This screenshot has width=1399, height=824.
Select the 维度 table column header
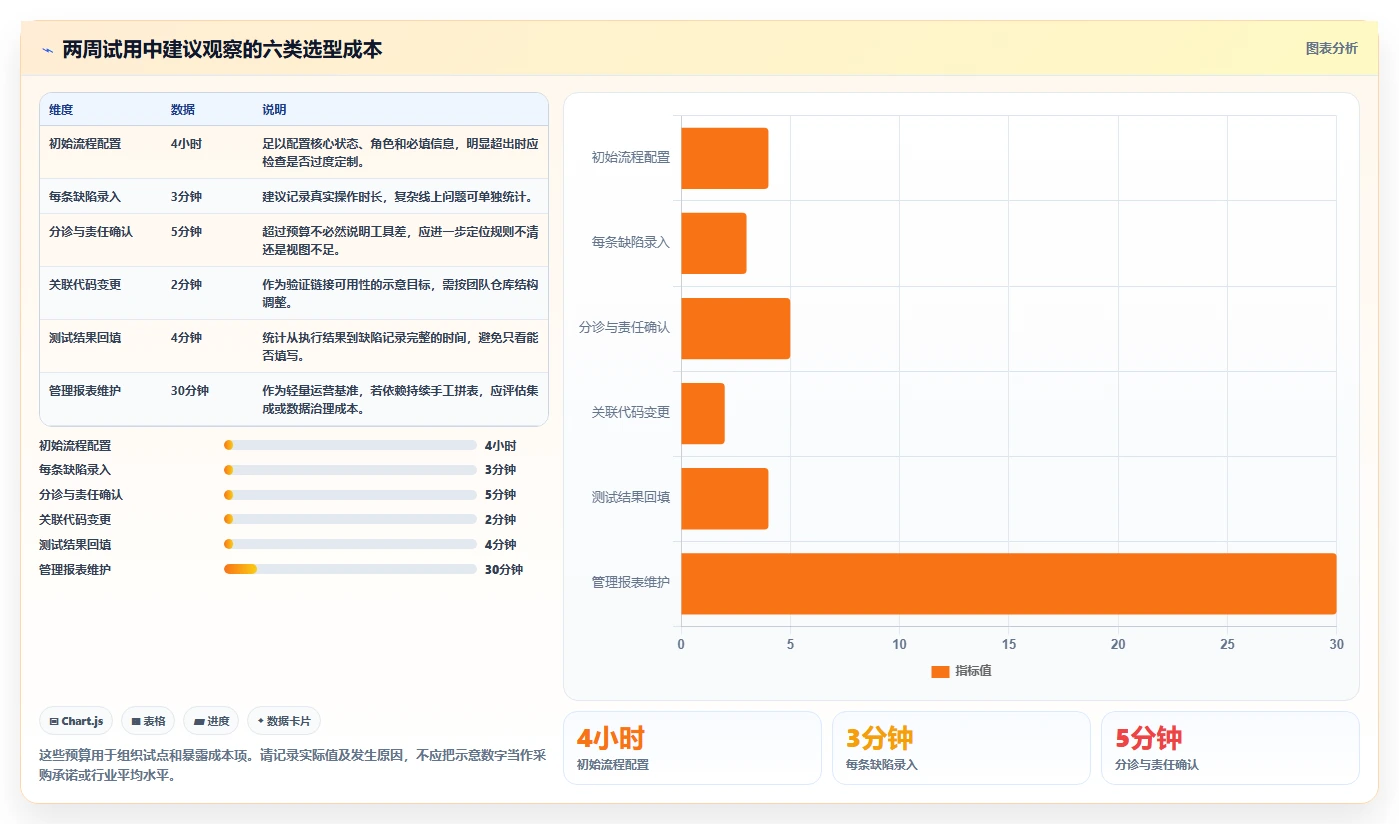pos(61,110)
